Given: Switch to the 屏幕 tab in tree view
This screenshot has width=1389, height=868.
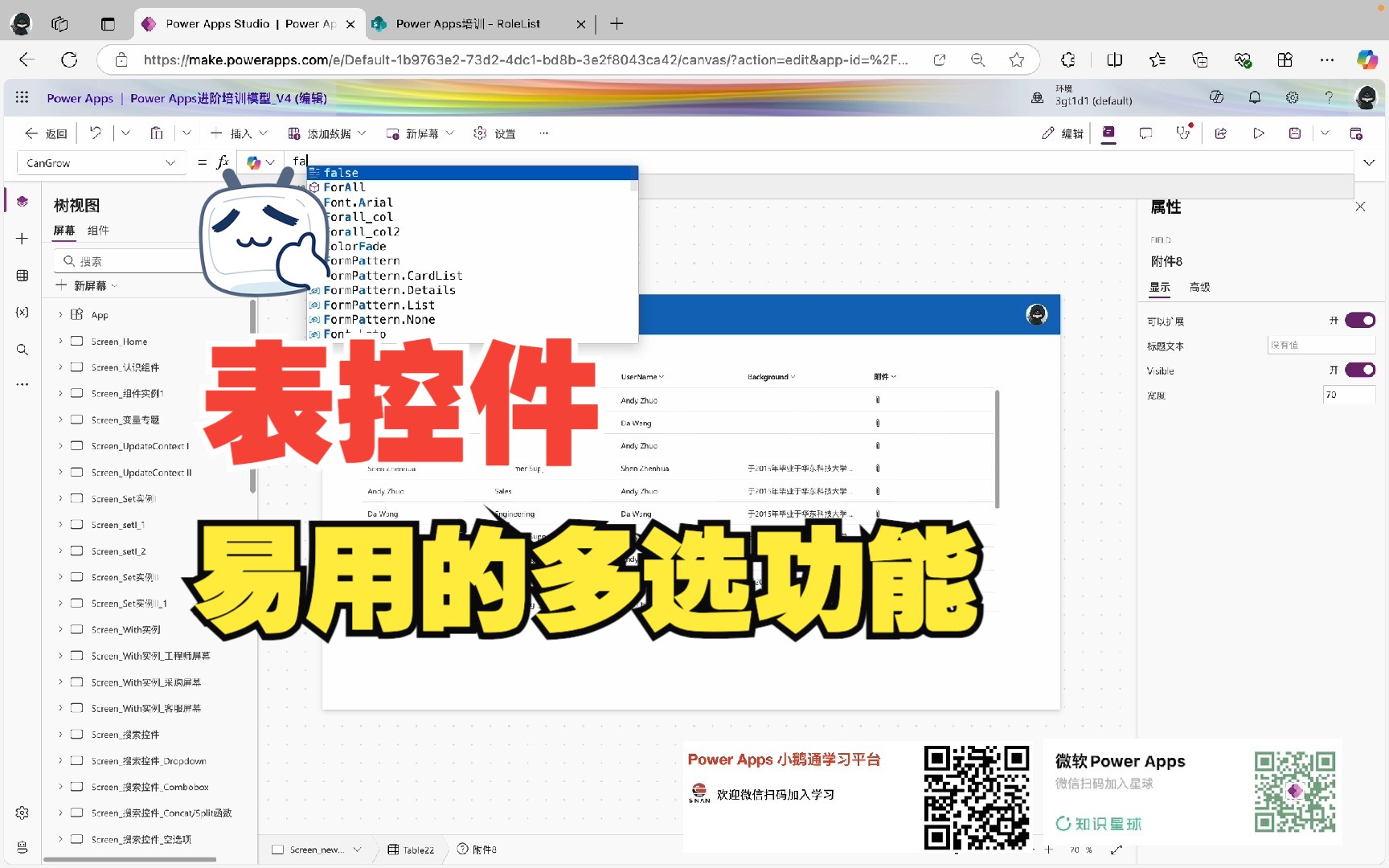Looking at the screenshot, I should pos(64,231).
